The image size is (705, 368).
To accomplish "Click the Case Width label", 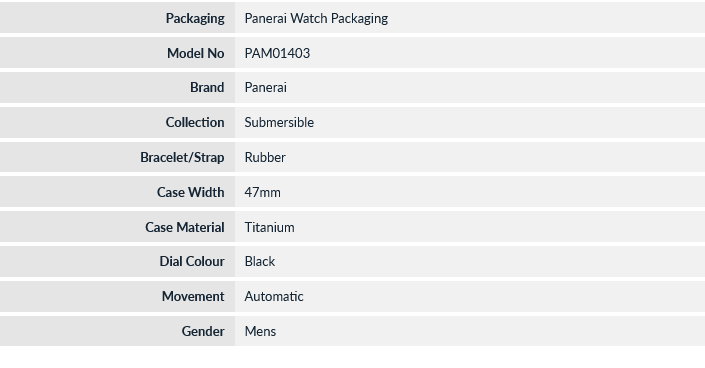I will coord(191,192).
